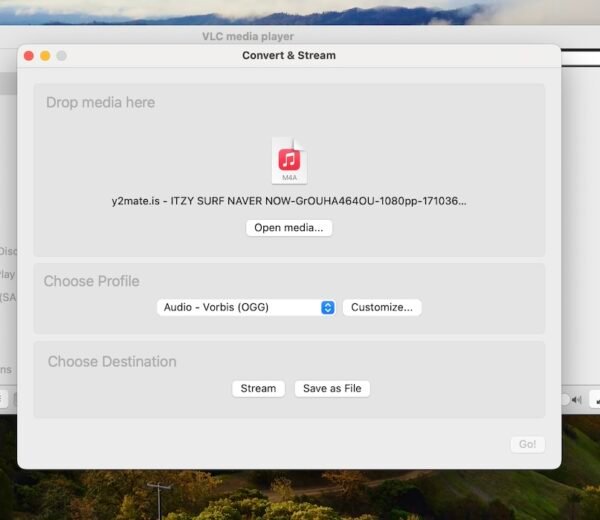Click the Convert & Stream title text

(289, 55)
